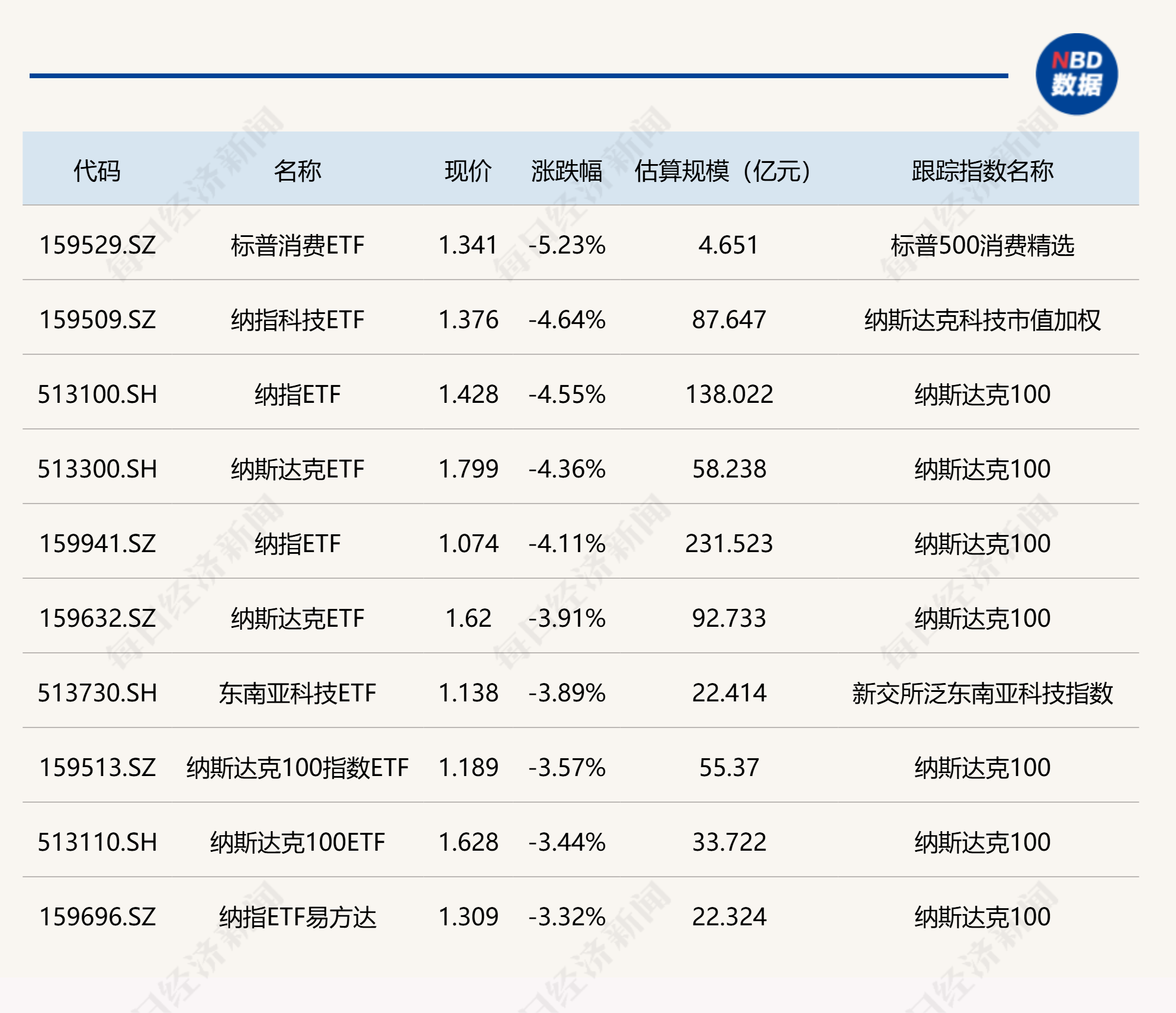
Task: Click the 标普消费ETF name cell
Action: [x=297, y=245]
